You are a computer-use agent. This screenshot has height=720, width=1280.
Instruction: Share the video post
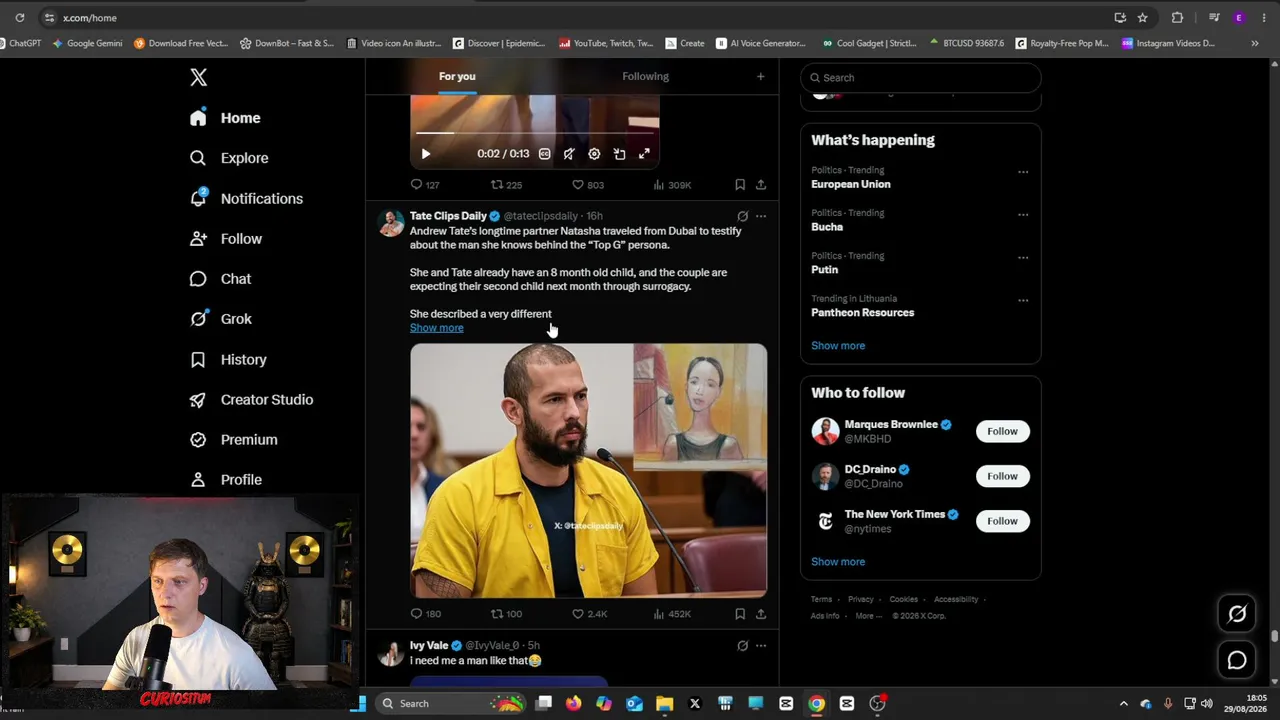coord(761,185)
